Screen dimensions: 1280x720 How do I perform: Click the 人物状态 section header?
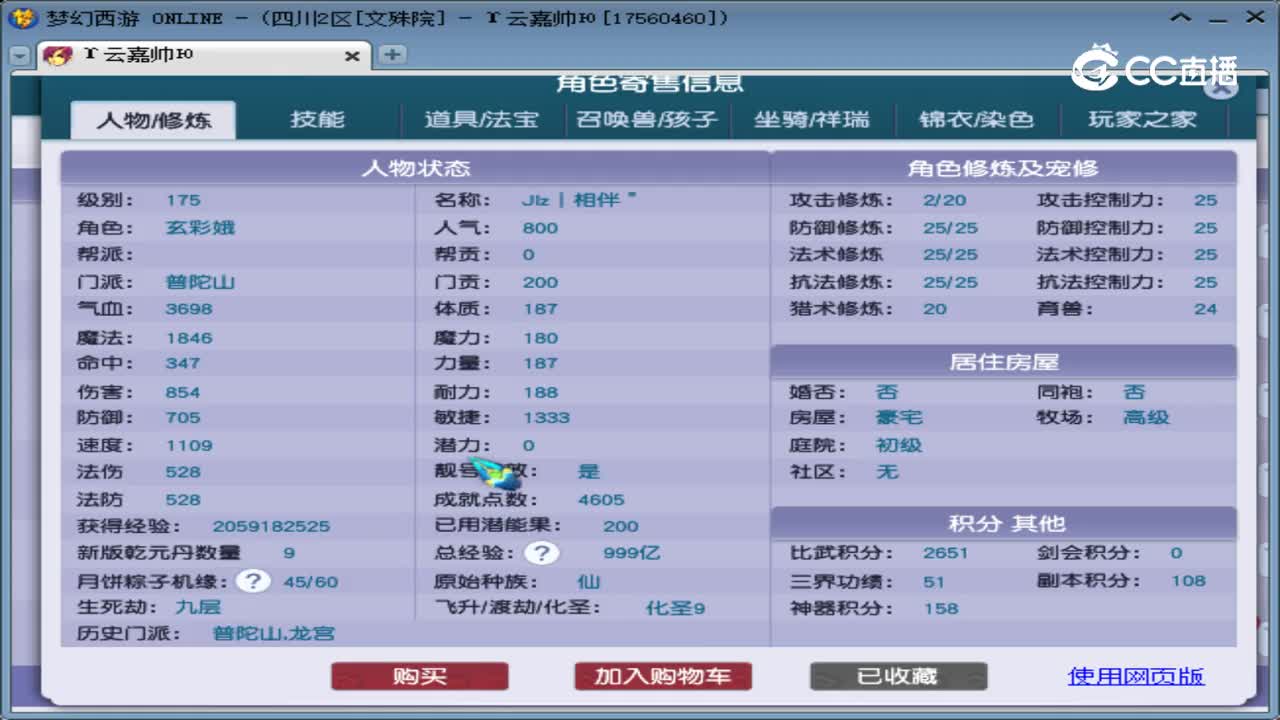pos(415,168)
